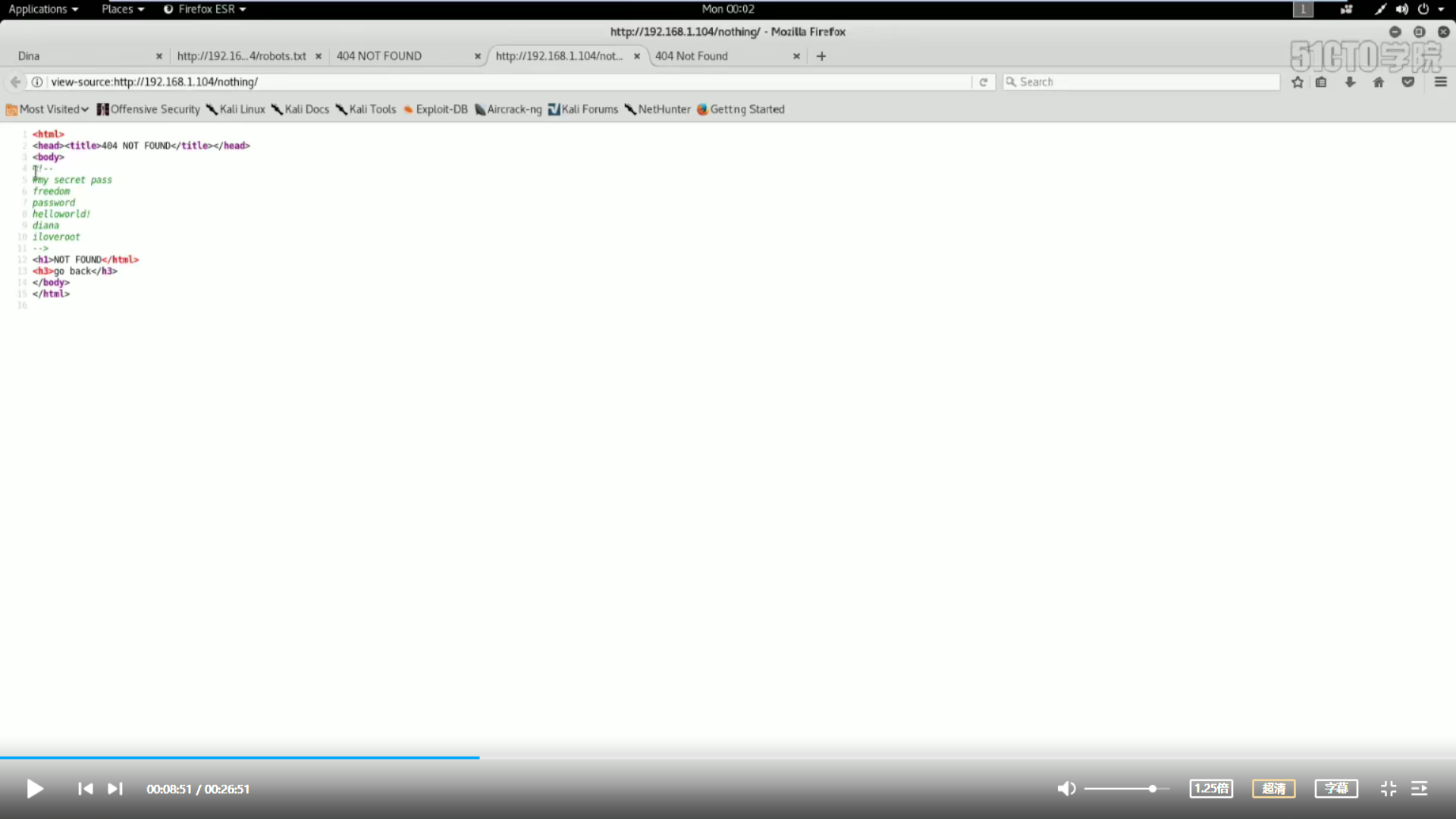Toggle subtitles with 字幕 button
The width and height of the screenshot is (1456, 819).
[x=1336, y=789]
